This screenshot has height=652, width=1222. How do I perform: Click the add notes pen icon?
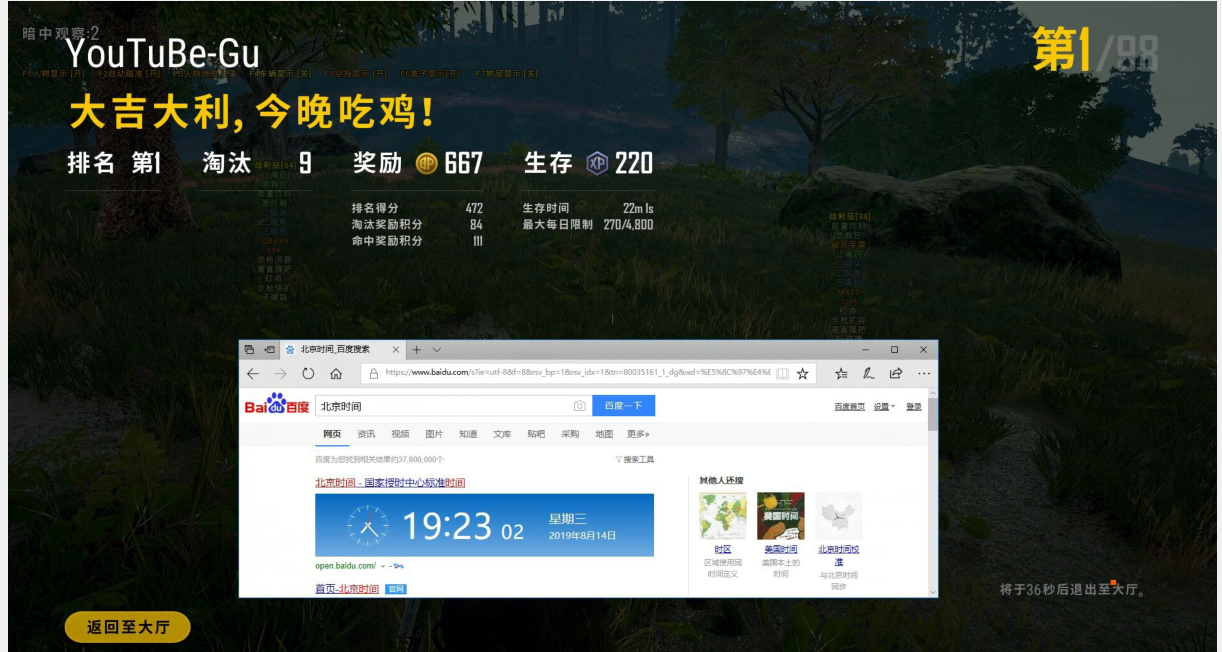coord(869,373)
